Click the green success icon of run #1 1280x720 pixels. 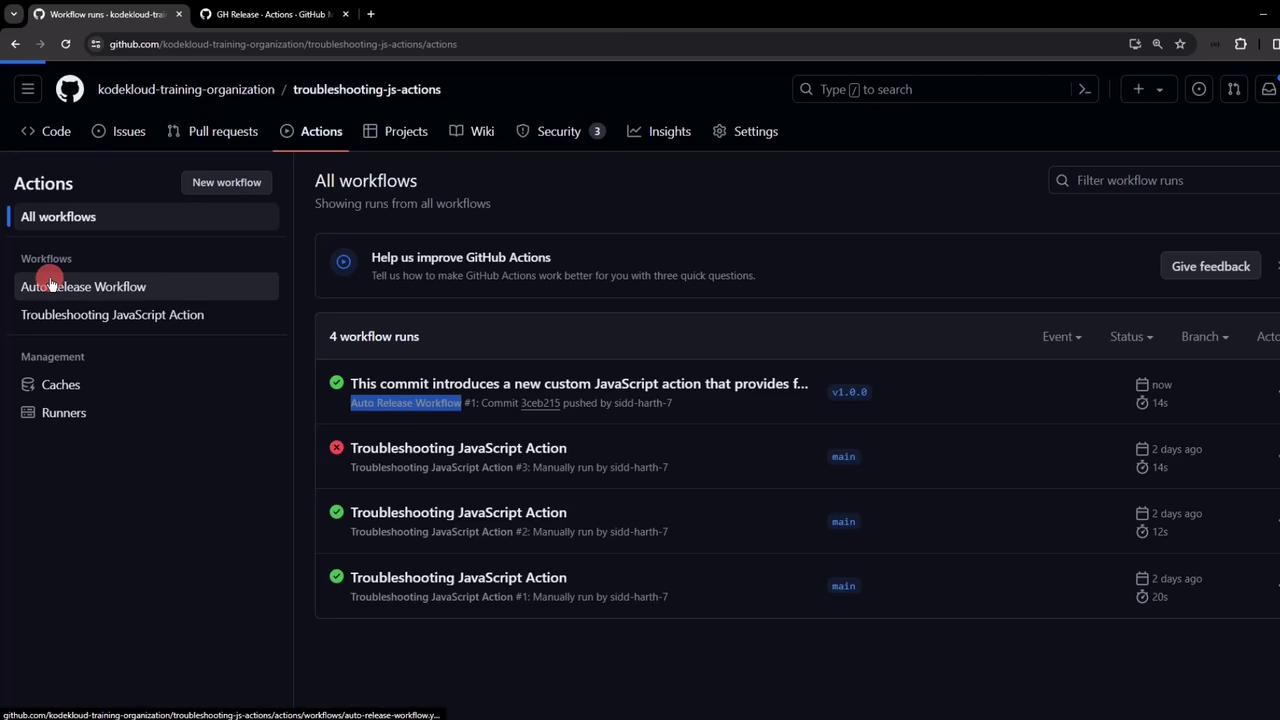(x=337, y=577)
